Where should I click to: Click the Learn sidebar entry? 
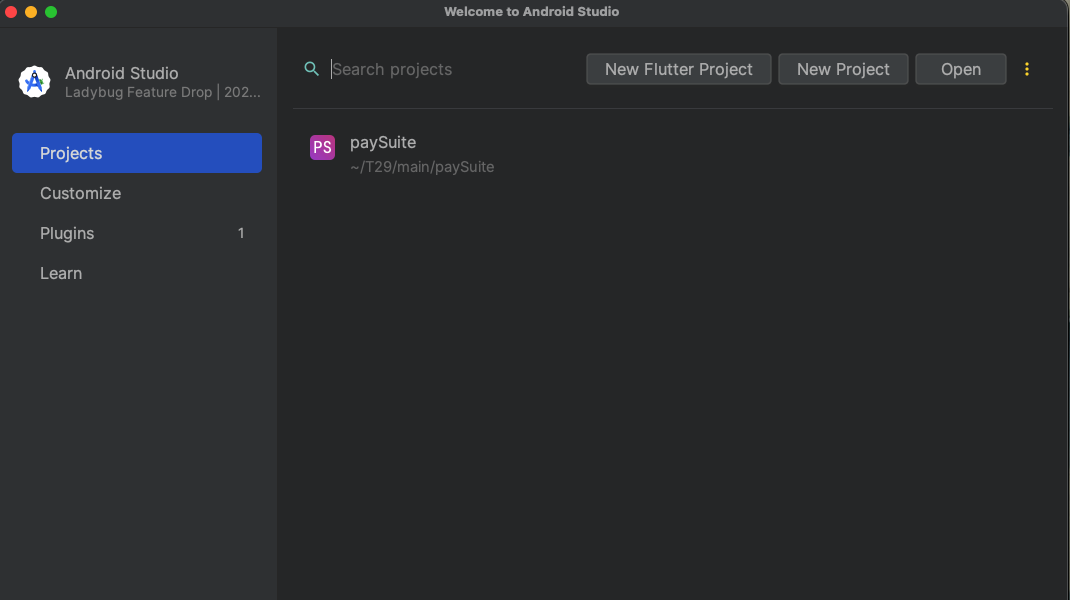pyautogui.click(x=60, y=273)
